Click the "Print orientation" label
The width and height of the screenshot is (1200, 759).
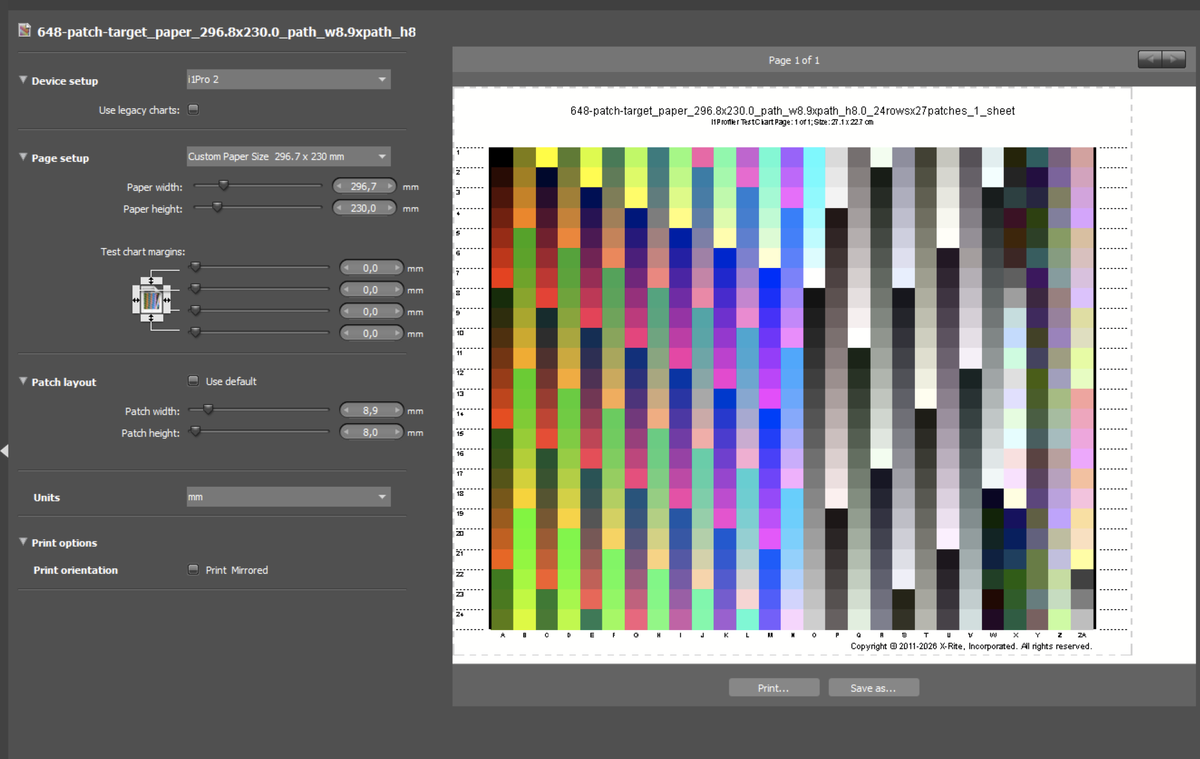pos(75,570)
